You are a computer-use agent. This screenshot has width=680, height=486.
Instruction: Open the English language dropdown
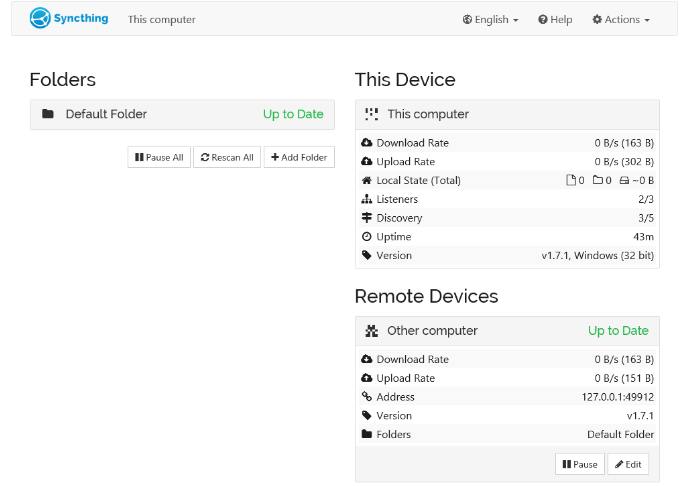pyautogui.click(x=490, y=20)
